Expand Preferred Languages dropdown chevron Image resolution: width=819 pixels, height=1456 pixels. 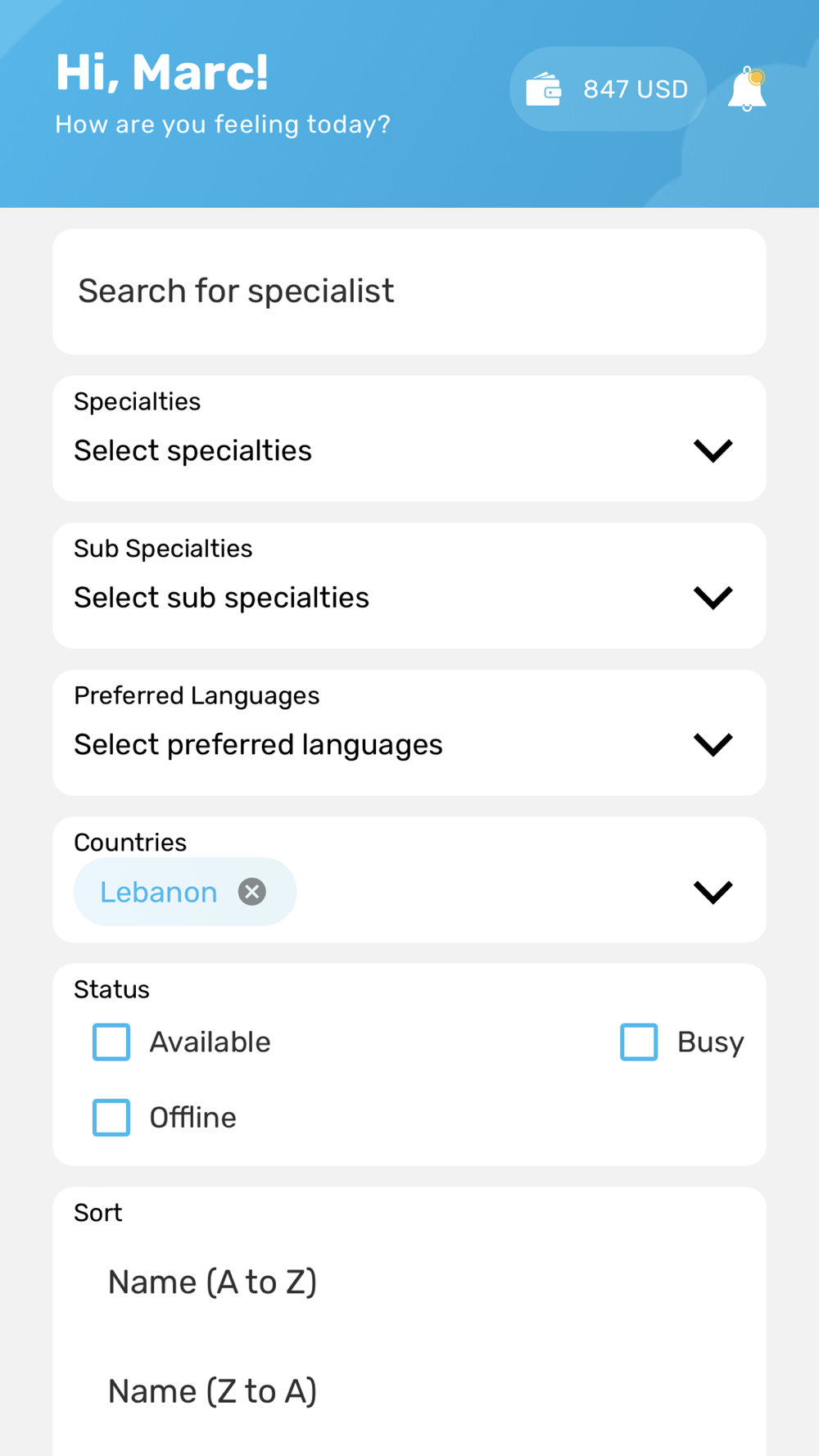pyautogui.click(x=713, y=744)
